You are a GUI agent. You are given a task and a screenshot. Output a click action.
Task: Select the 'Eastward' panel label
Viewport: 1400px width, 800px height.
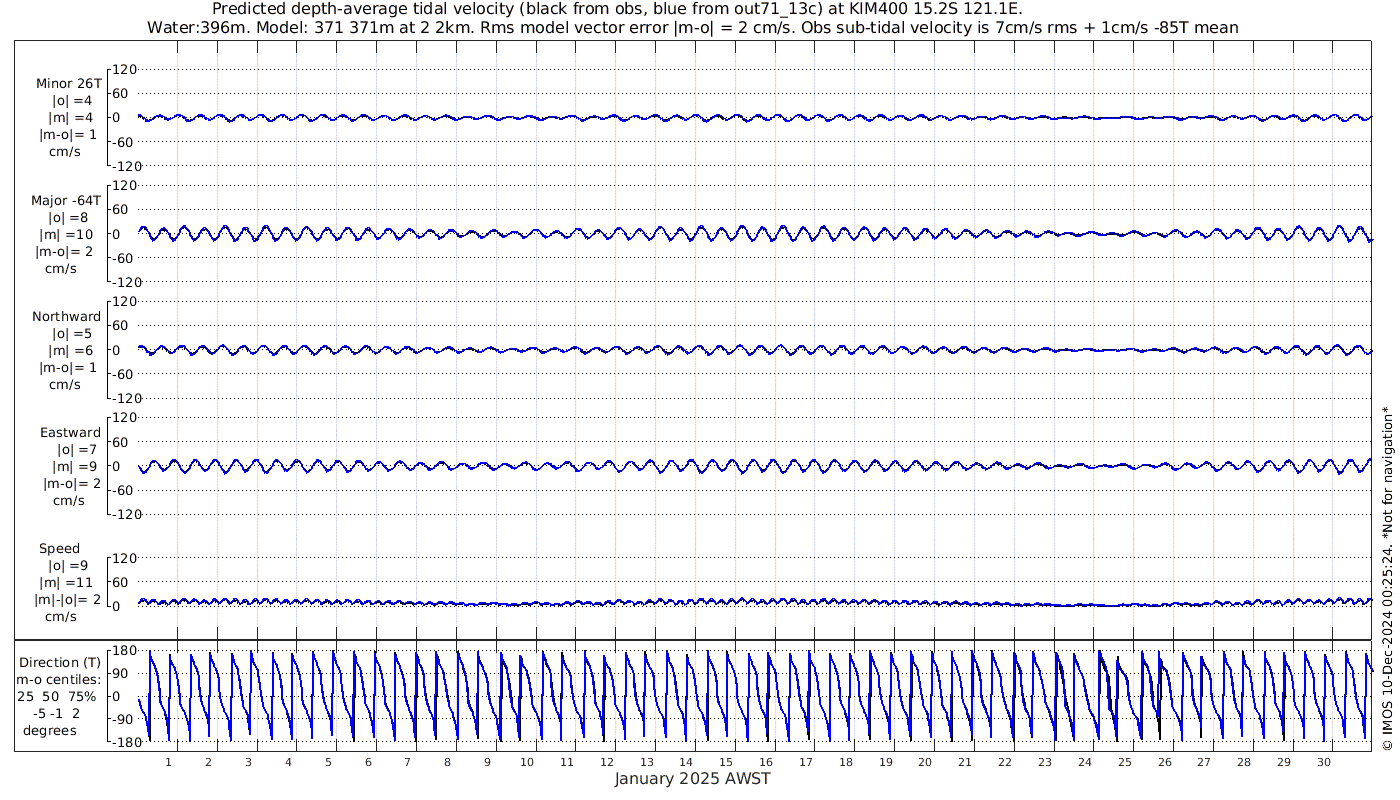[x=70, y=432]
